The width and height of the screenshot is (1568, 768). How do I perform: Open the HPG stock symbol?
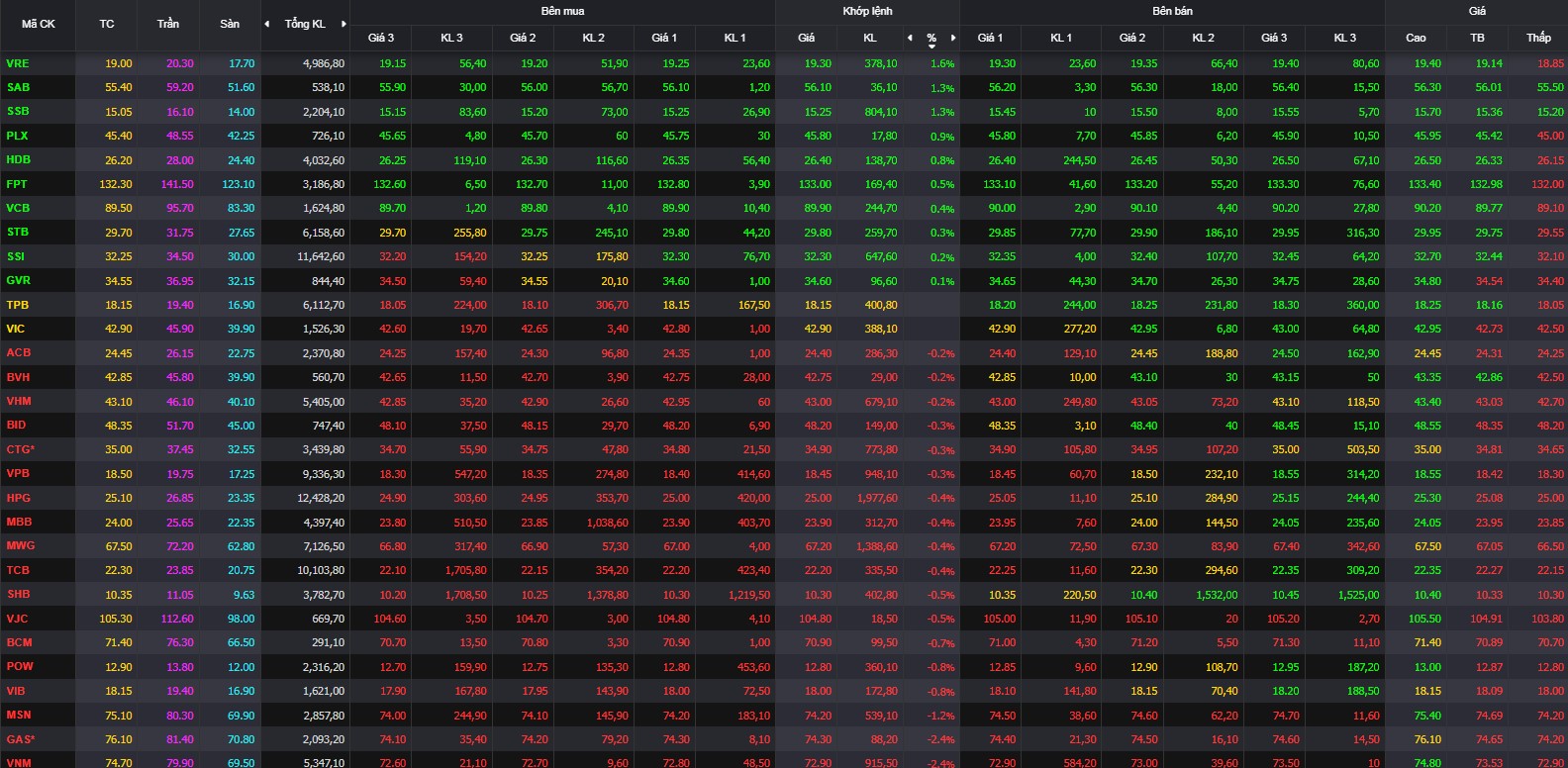click(x=18, y=498)
